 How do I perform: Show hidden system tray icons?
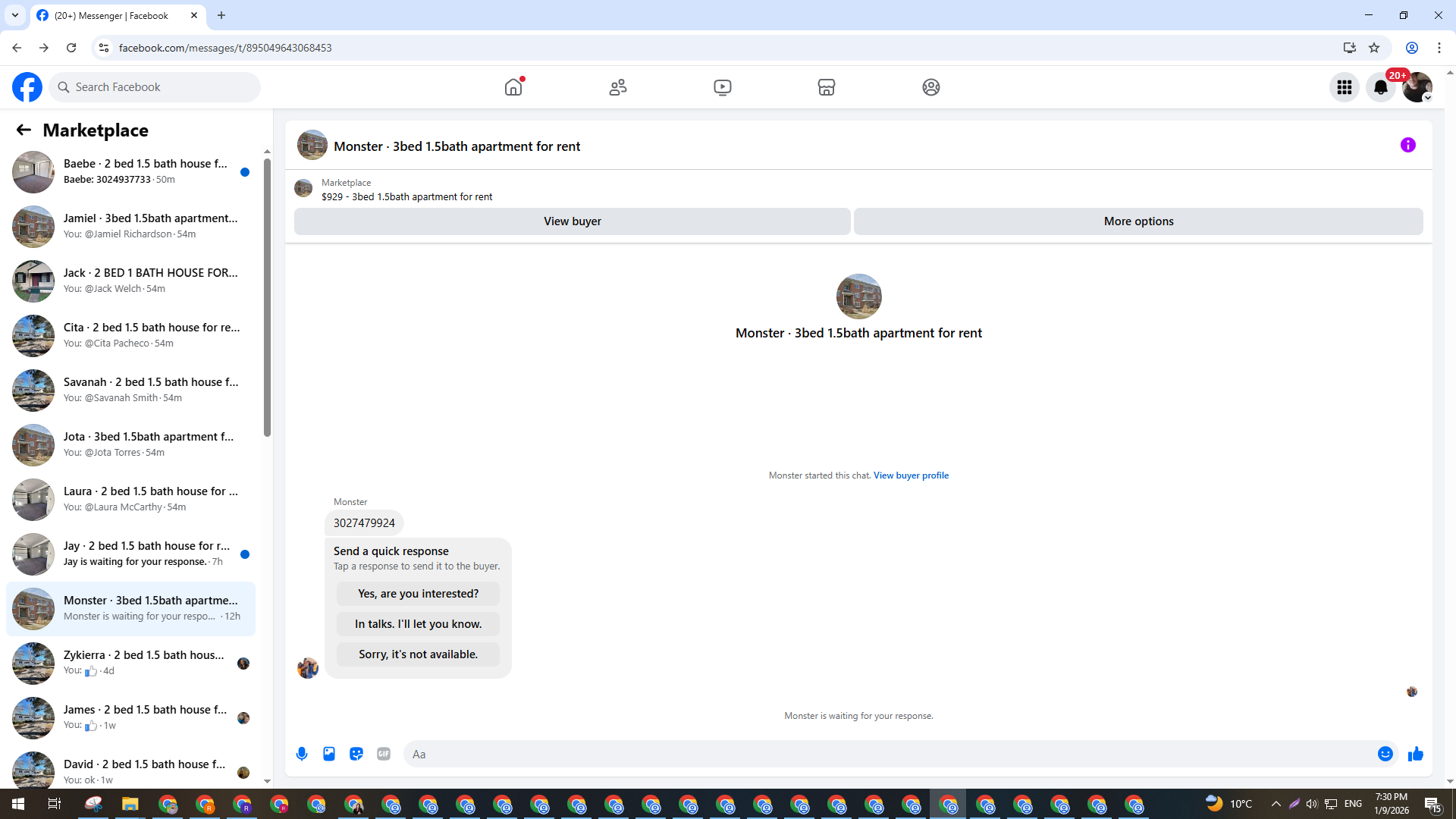[x=1276, y=804]
